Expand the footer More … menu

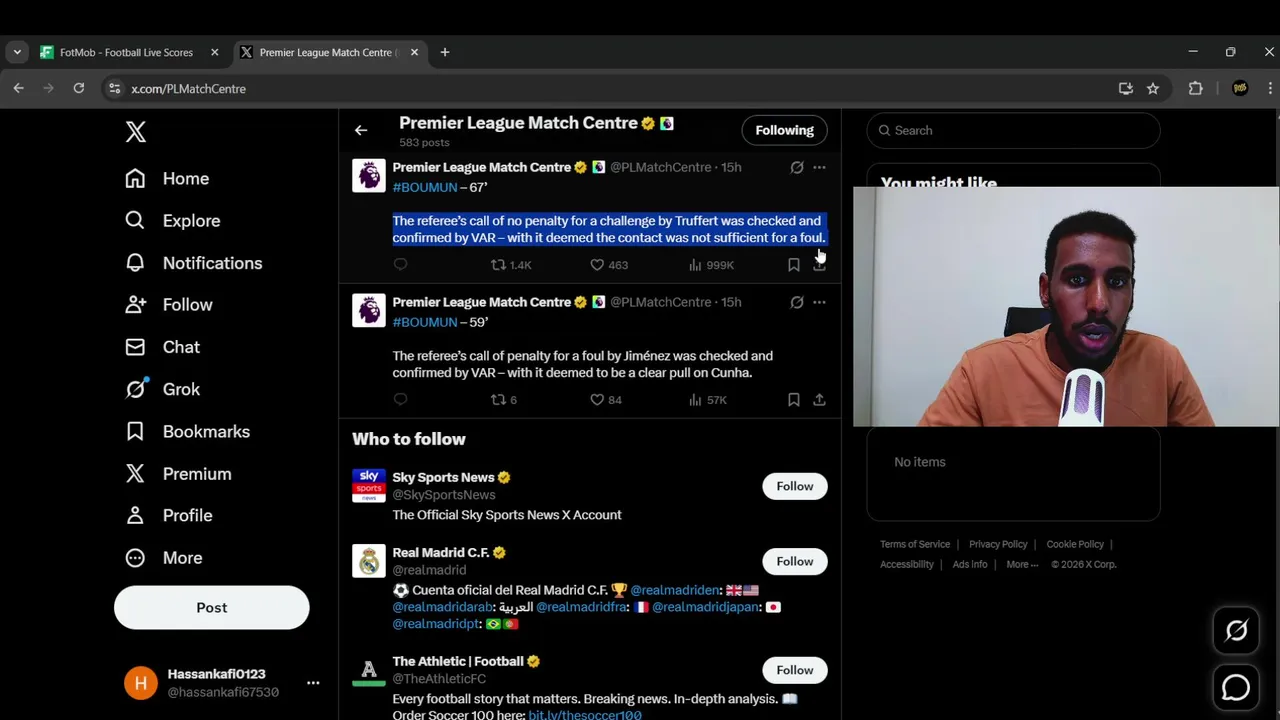pos(1022,564)
